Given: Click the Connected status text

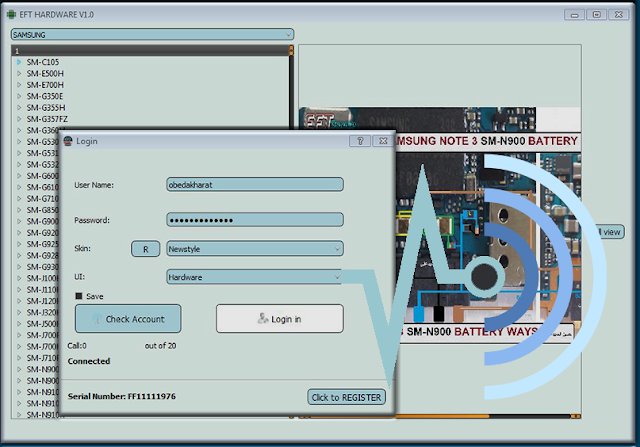Looking at the screenshot, I should [x=89, y=361].
